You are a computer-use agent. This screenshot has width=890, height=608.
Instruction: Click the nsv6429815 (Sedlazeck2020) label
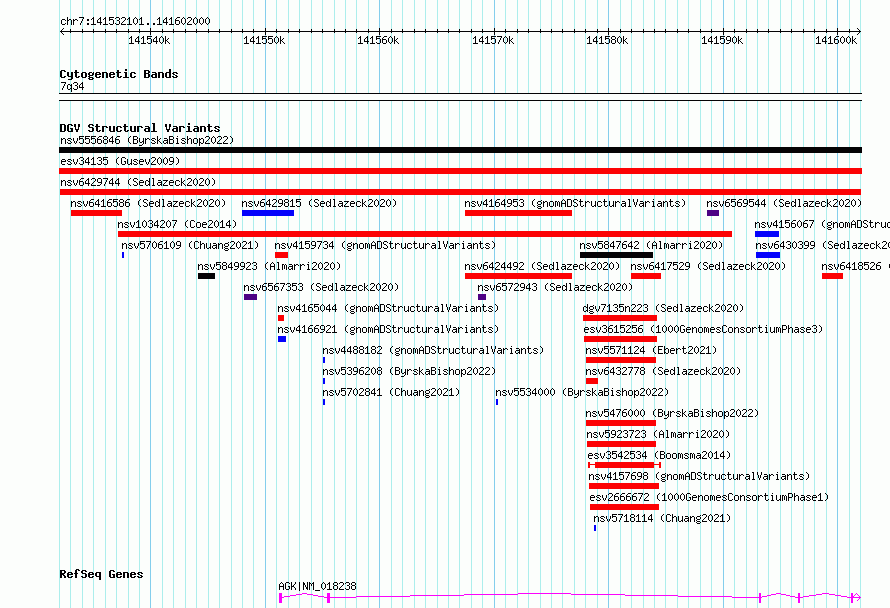(319, 203)
